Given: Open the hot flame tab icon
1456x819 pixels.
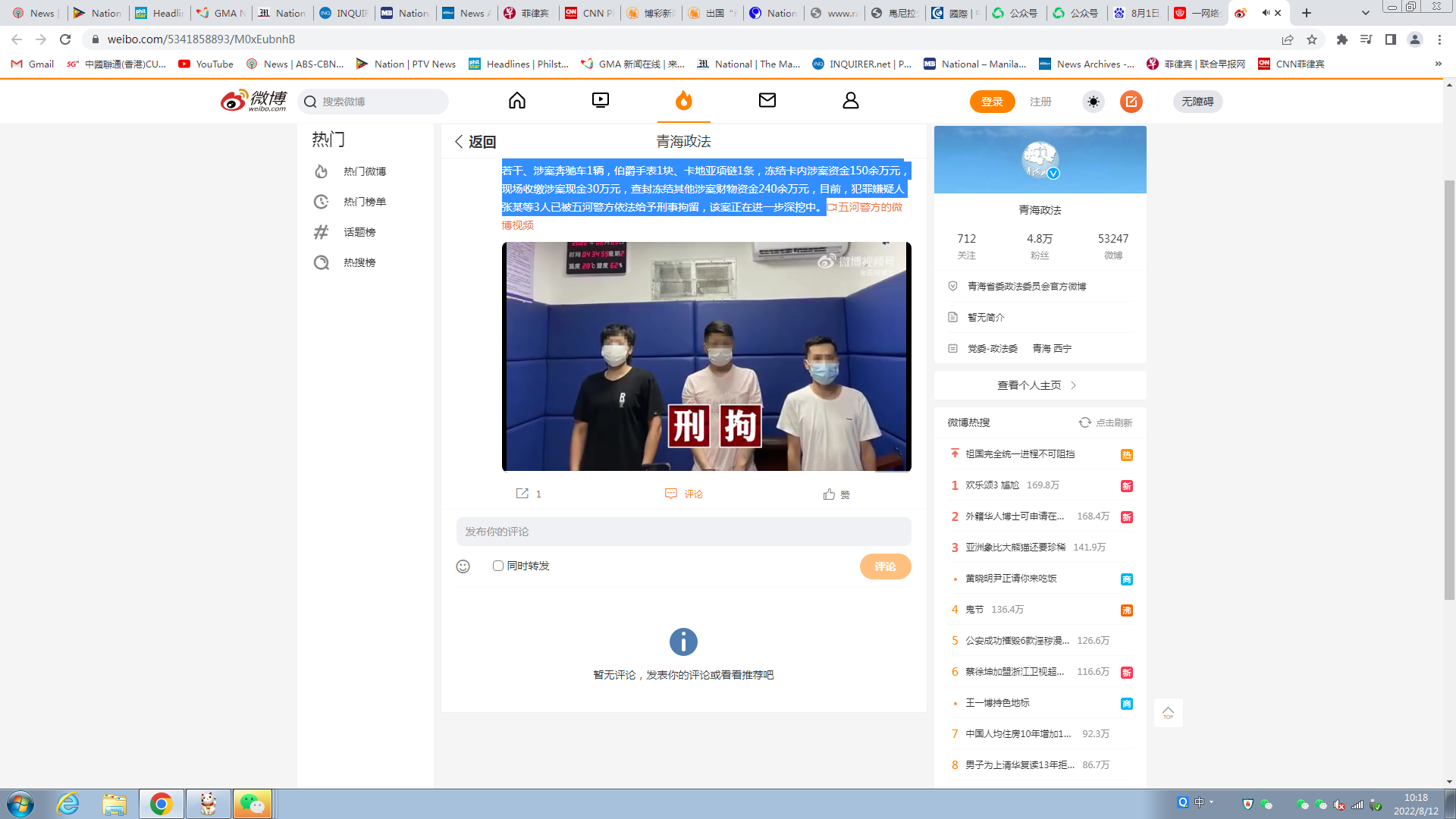Looking at the screenshot, I should click(x=684, y=100).
